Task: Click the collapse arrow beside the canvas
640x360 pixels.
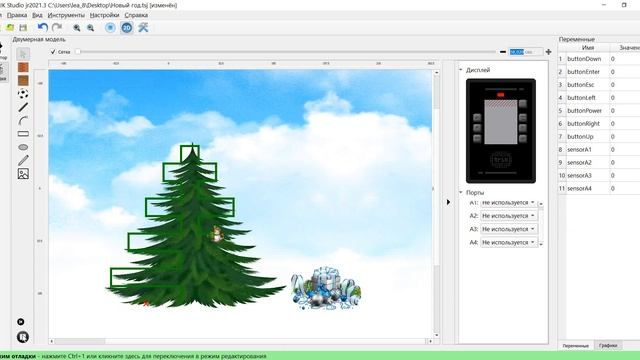Action: 448,202
